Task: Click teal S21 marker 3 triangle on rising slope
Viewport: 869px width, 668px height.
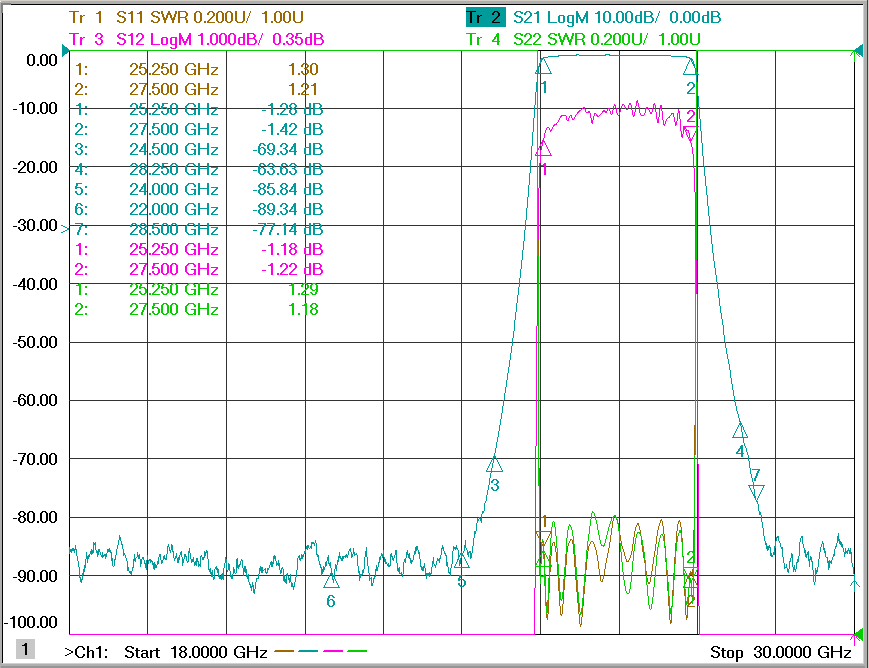Action: 494,465
